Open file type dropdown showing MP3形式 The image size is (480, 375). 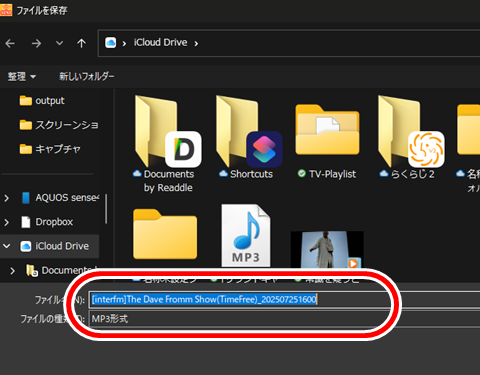tap(284, 319)
